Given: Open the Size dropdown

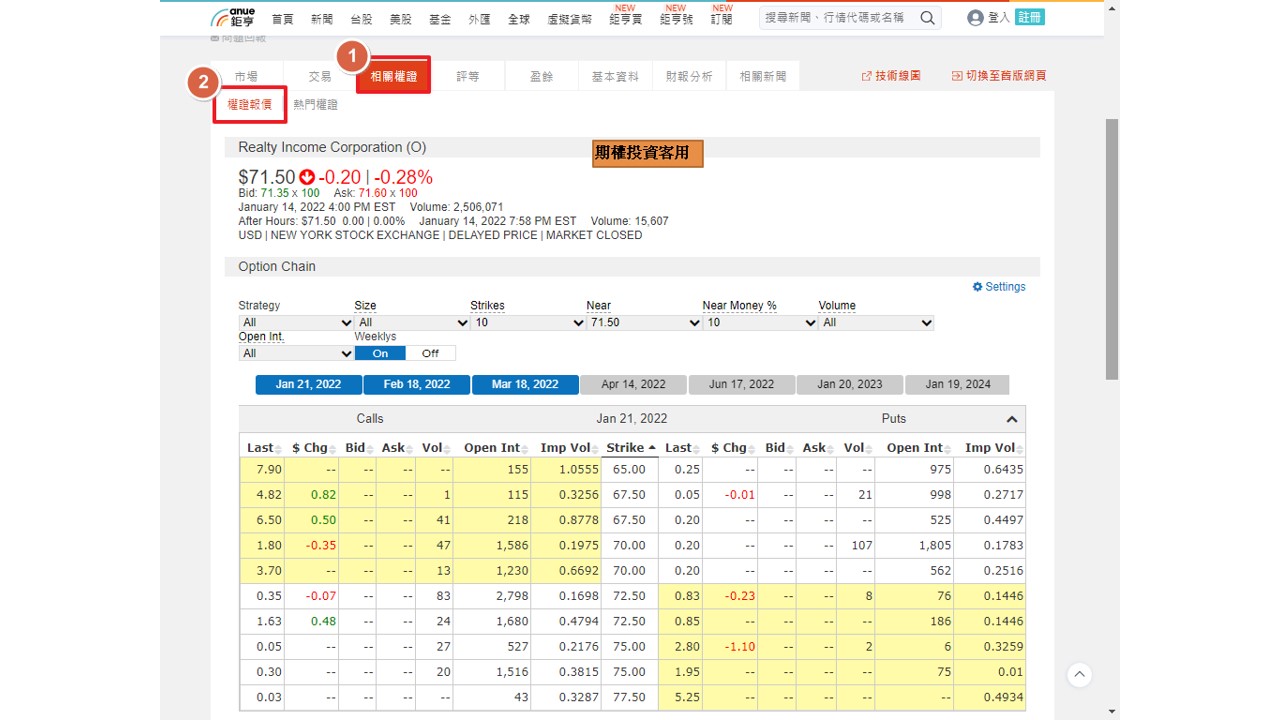Looking at the screenshot, I should click(412, 323).
